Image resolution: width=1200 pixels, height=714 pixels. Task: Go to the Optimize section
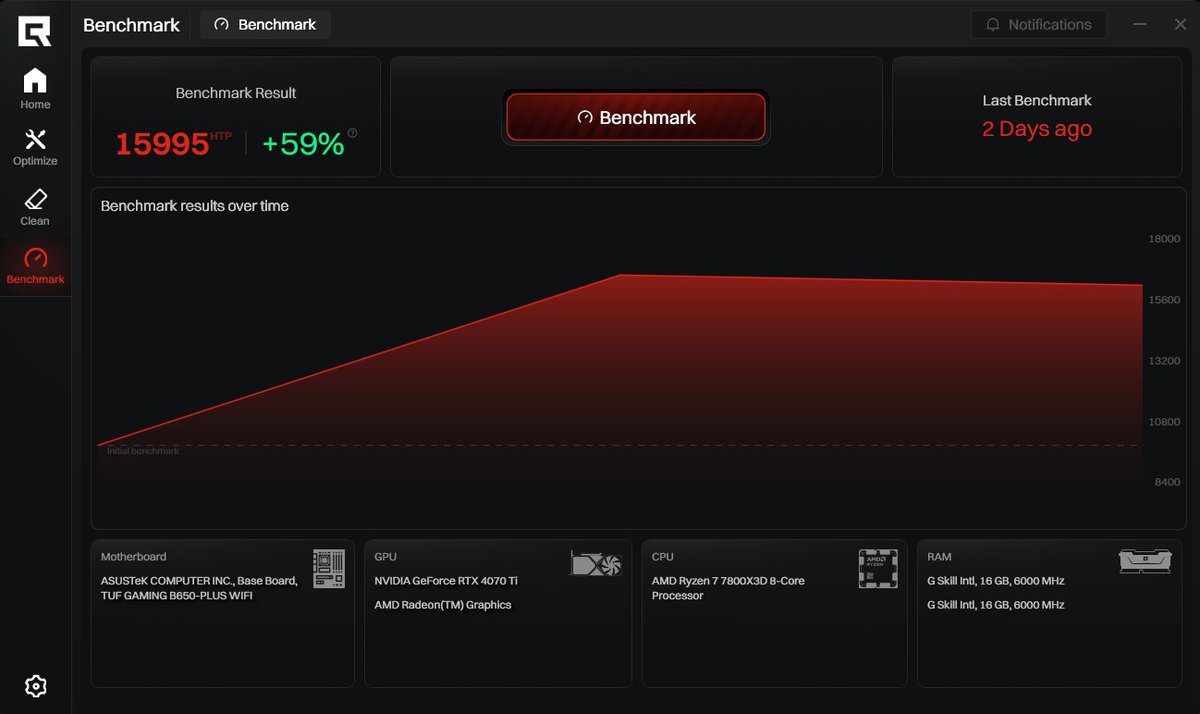pos(35,148)
